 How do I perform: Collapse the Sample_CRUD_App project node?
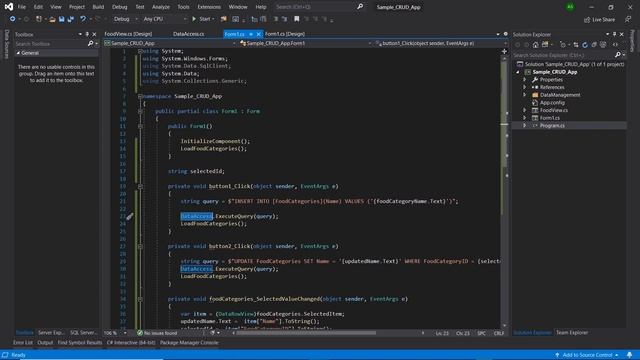518,72
